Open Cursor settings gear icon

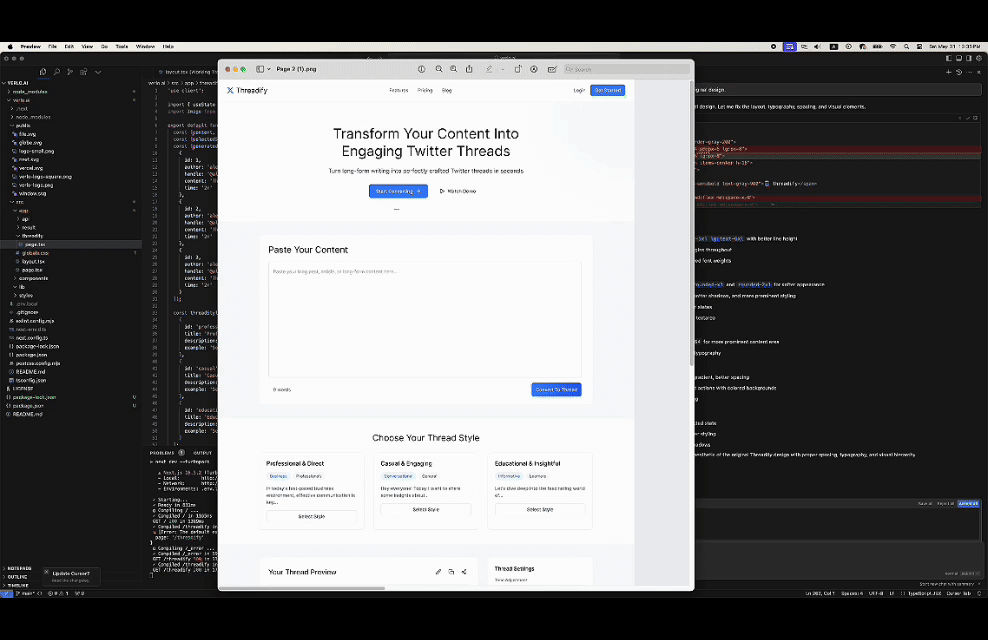[979, 58]
